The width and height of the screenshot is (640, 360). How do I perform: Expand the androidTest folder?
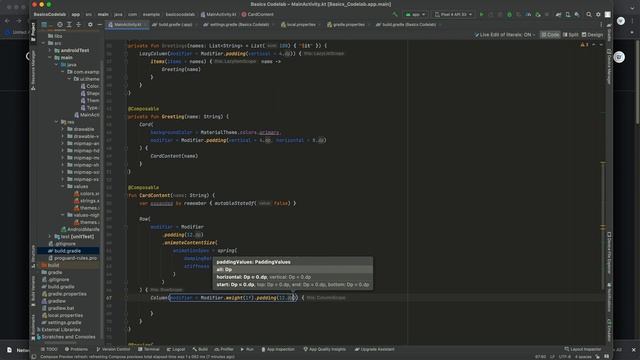point(50,50)
